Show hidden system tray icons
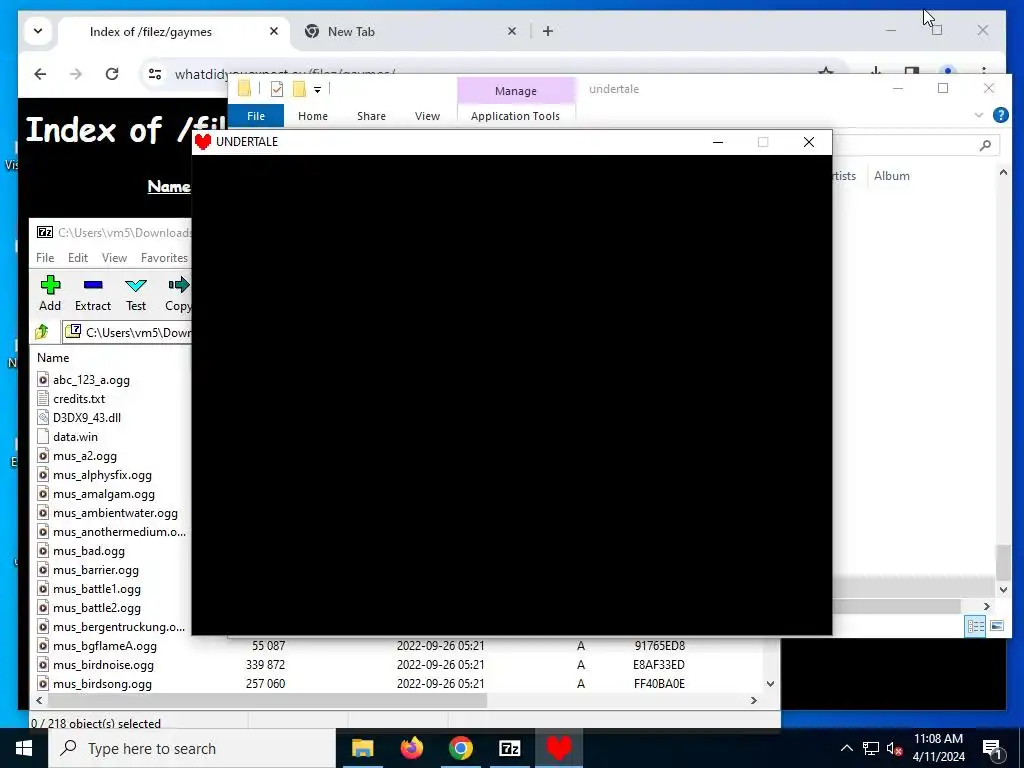The image size is (1024, 768). [846, 748]
